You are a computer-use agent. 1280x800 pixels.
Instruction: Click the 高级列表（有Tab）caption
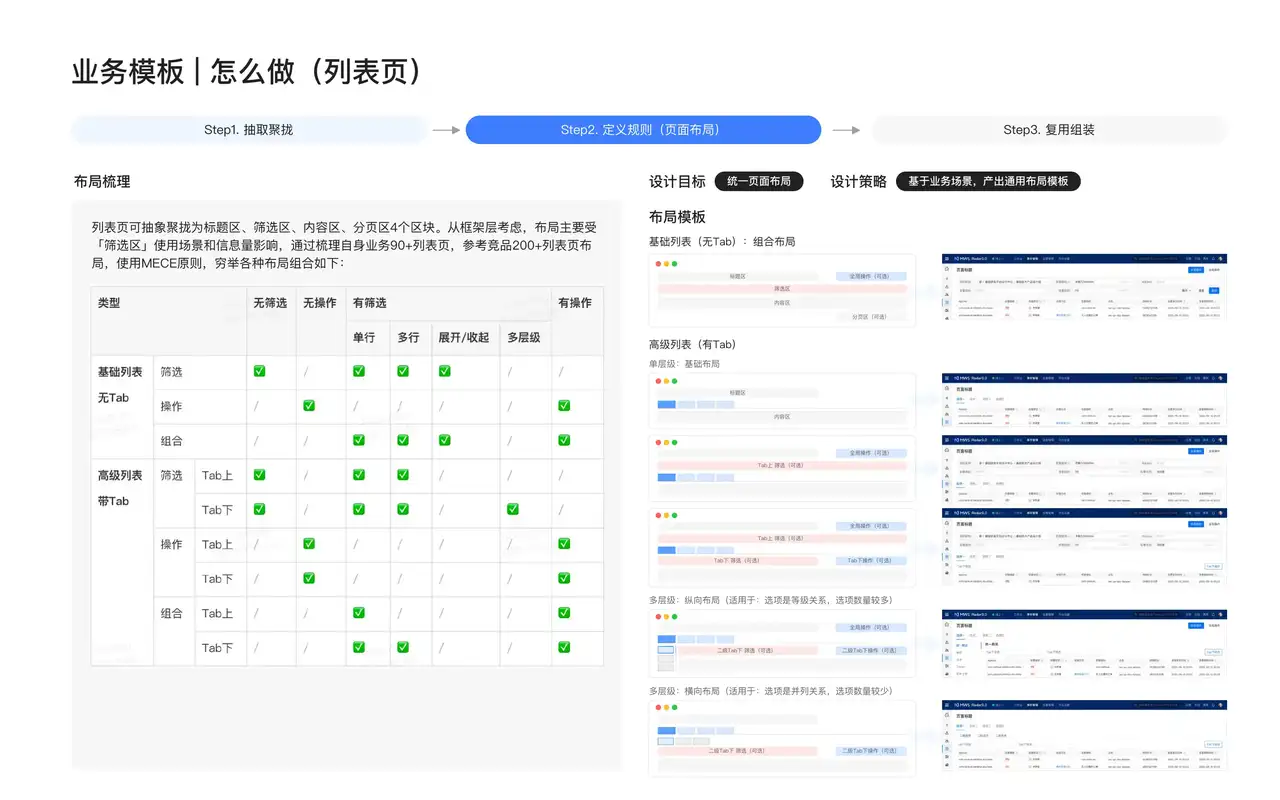coord(693,345)
